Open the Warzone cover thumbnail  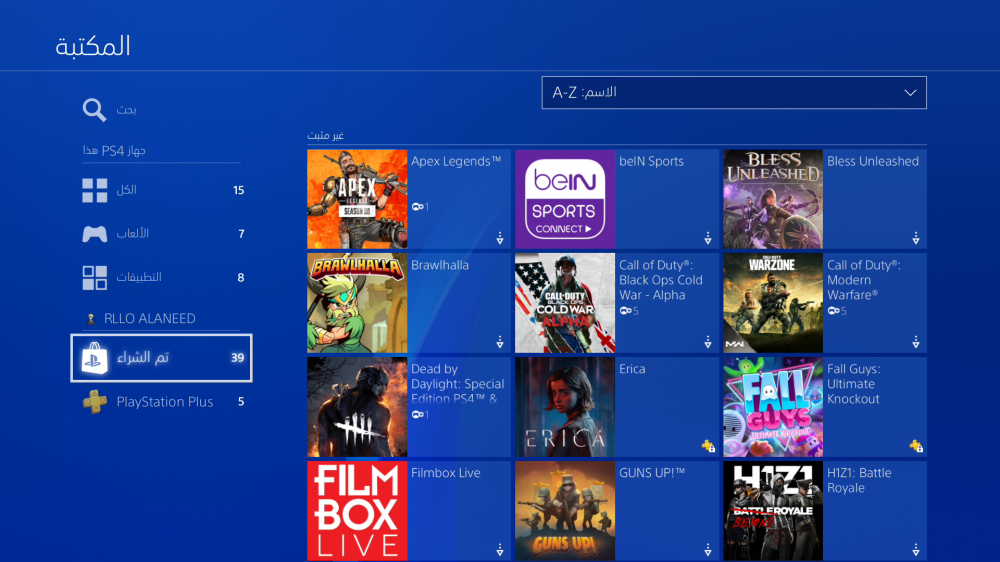(x=773, y=303)
